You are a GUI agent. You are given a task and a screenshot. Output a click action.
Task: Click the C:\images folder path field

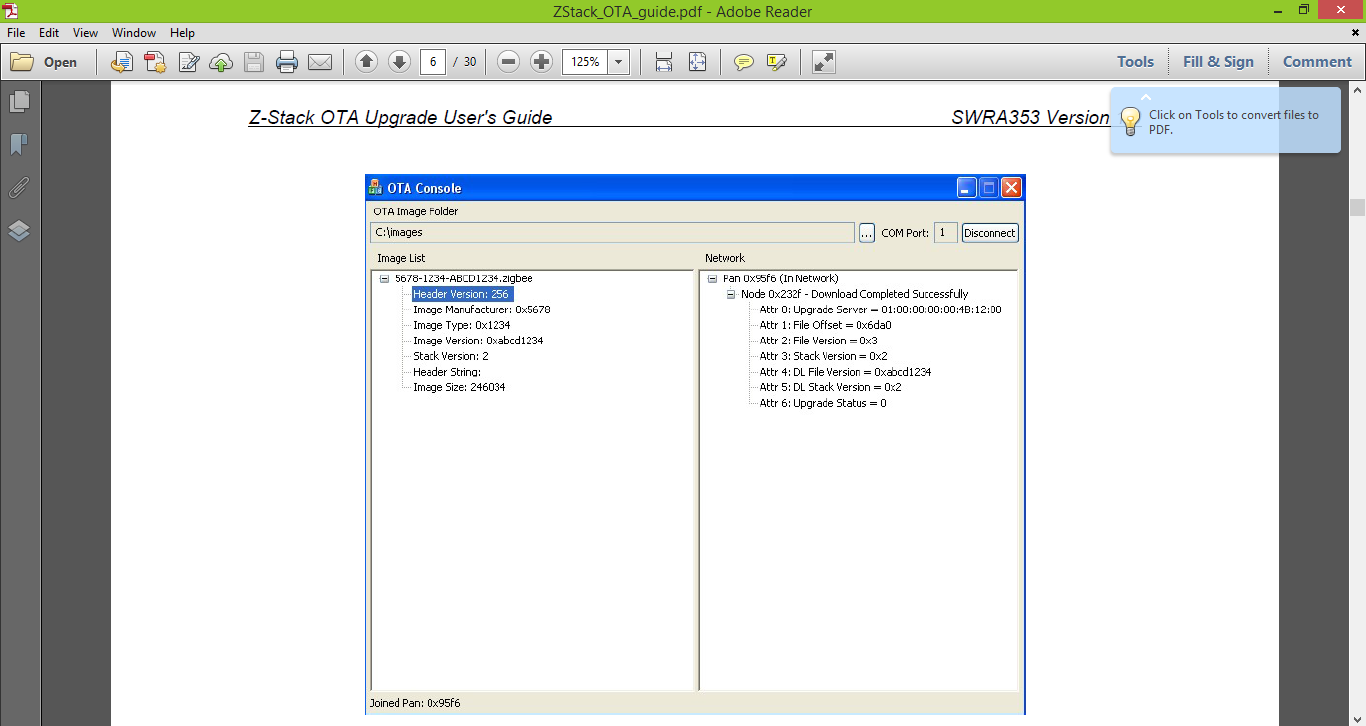pyautogui.click(x=612, y=232)
